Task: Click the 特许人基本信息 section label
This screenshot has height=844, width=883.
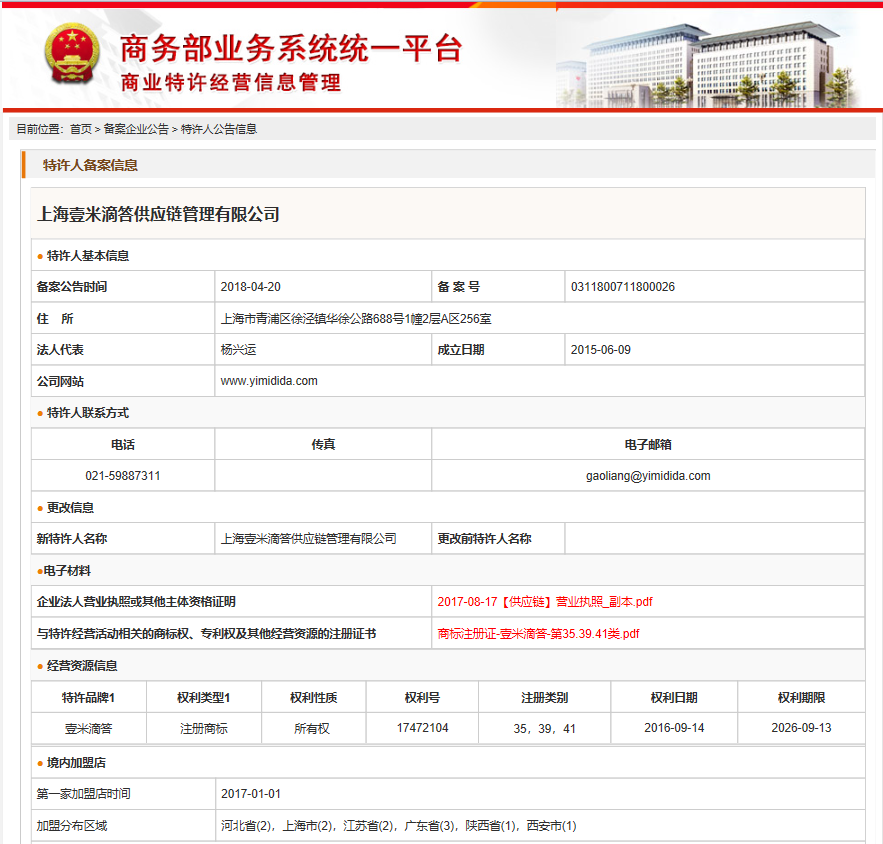Action: coord(88,256)
